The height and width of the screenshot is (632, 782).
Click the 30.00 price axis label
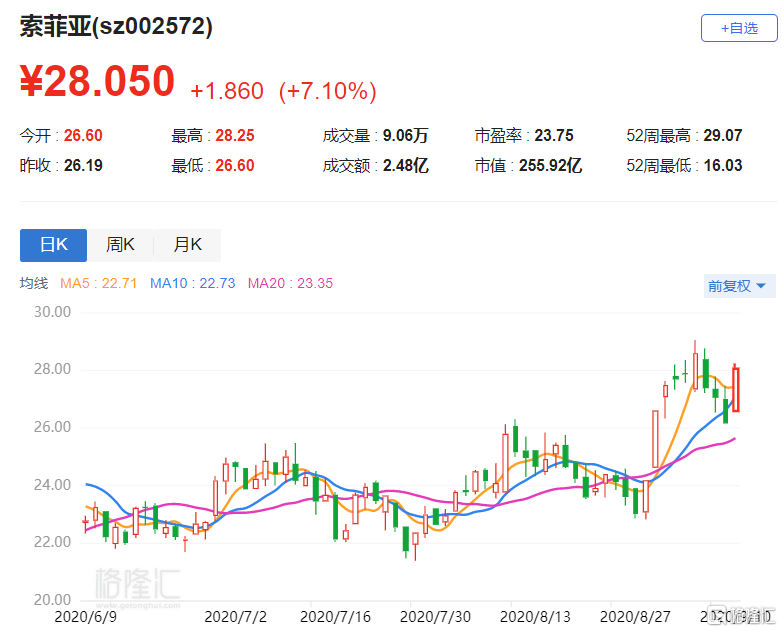click(52, 312)
